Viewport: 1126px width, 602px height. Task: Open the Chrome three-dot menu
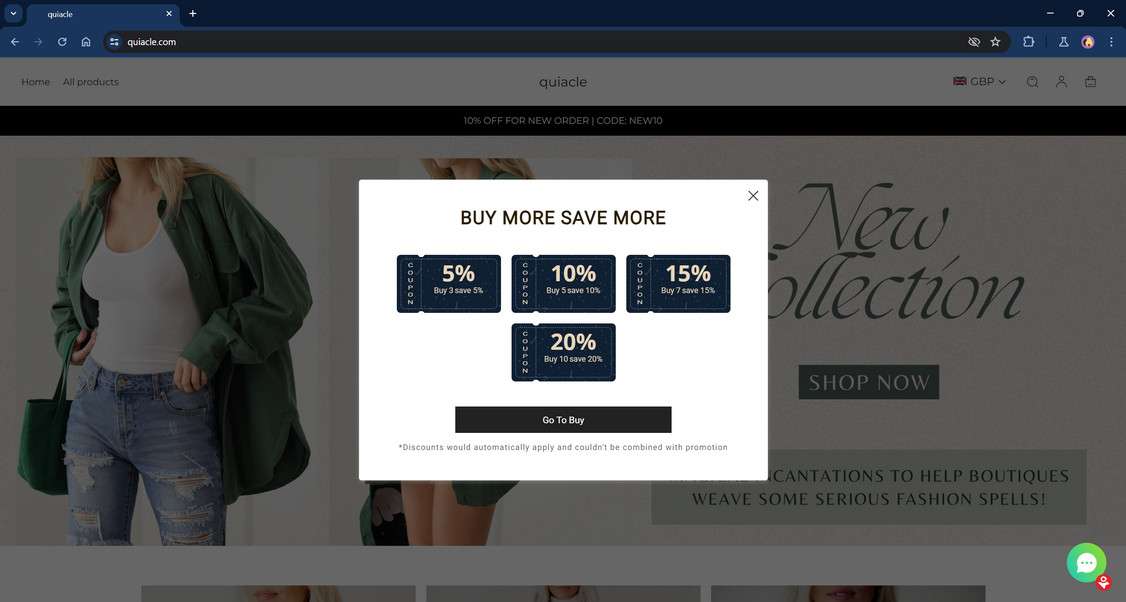(x=1111, y=42)
